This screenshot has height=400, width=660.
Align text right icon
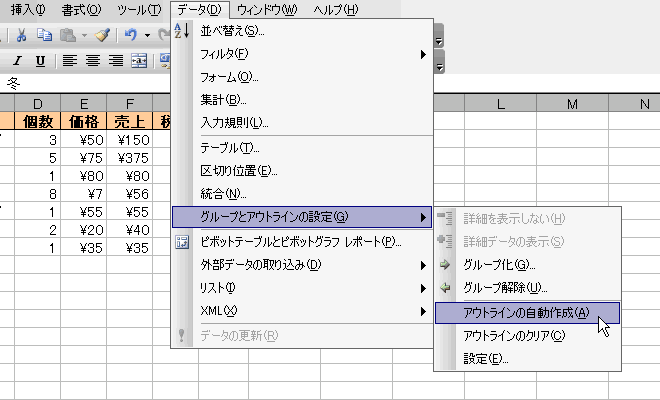(116, 61)
